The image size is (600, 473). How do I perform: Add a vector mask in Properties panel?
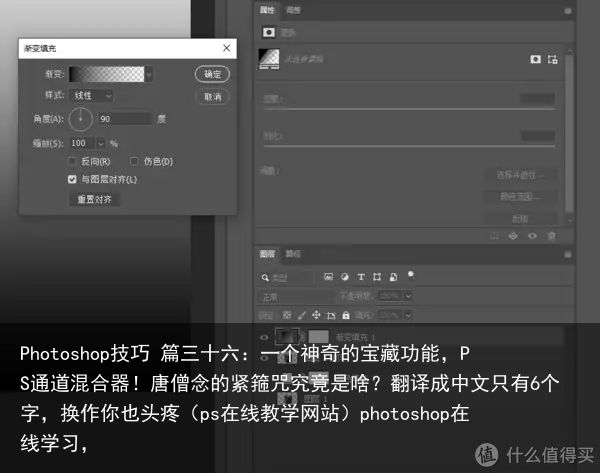[x=552, y=59]
